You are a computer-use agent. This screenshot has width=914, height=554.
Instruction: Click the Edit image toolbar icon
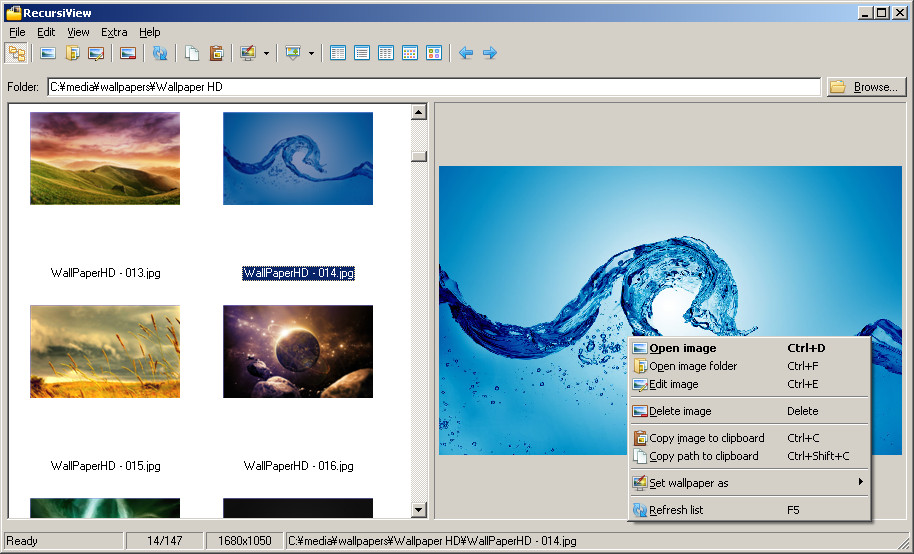coord(96,53)
